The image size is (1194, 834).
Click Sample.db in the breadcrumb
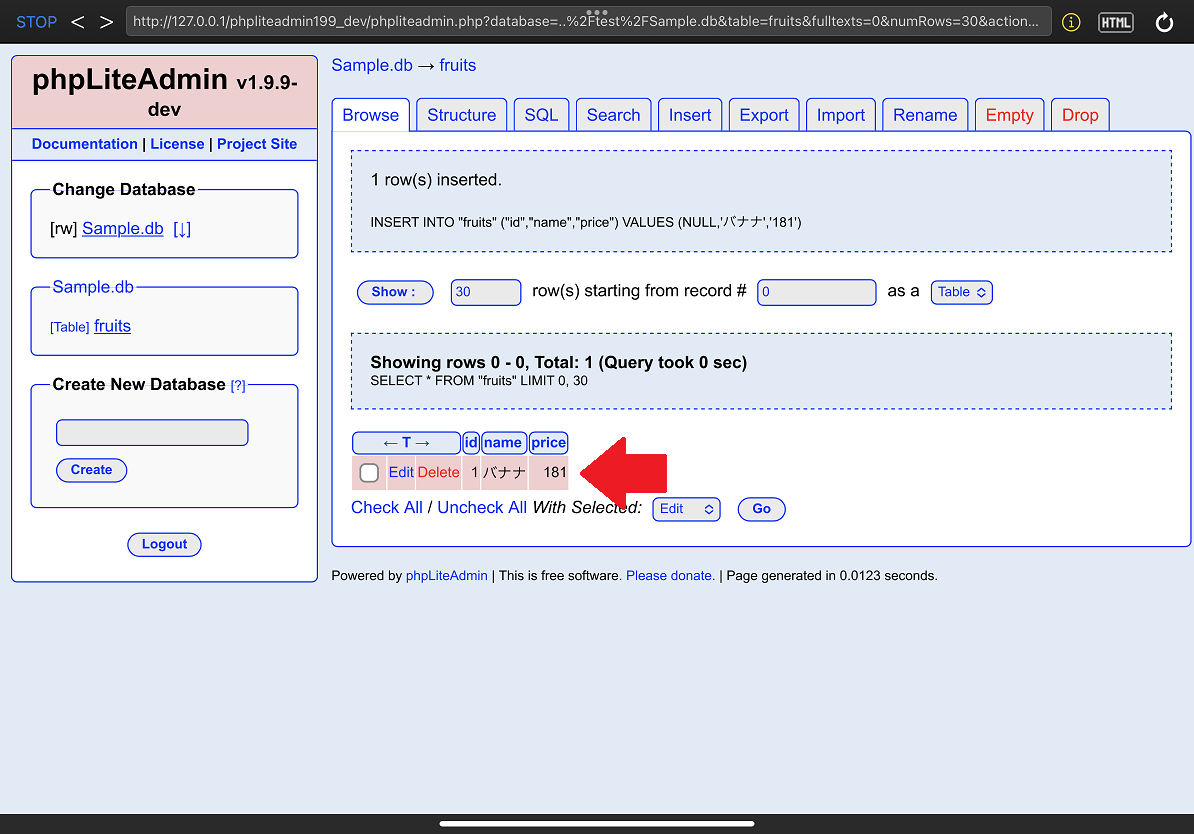coord(372,66)
